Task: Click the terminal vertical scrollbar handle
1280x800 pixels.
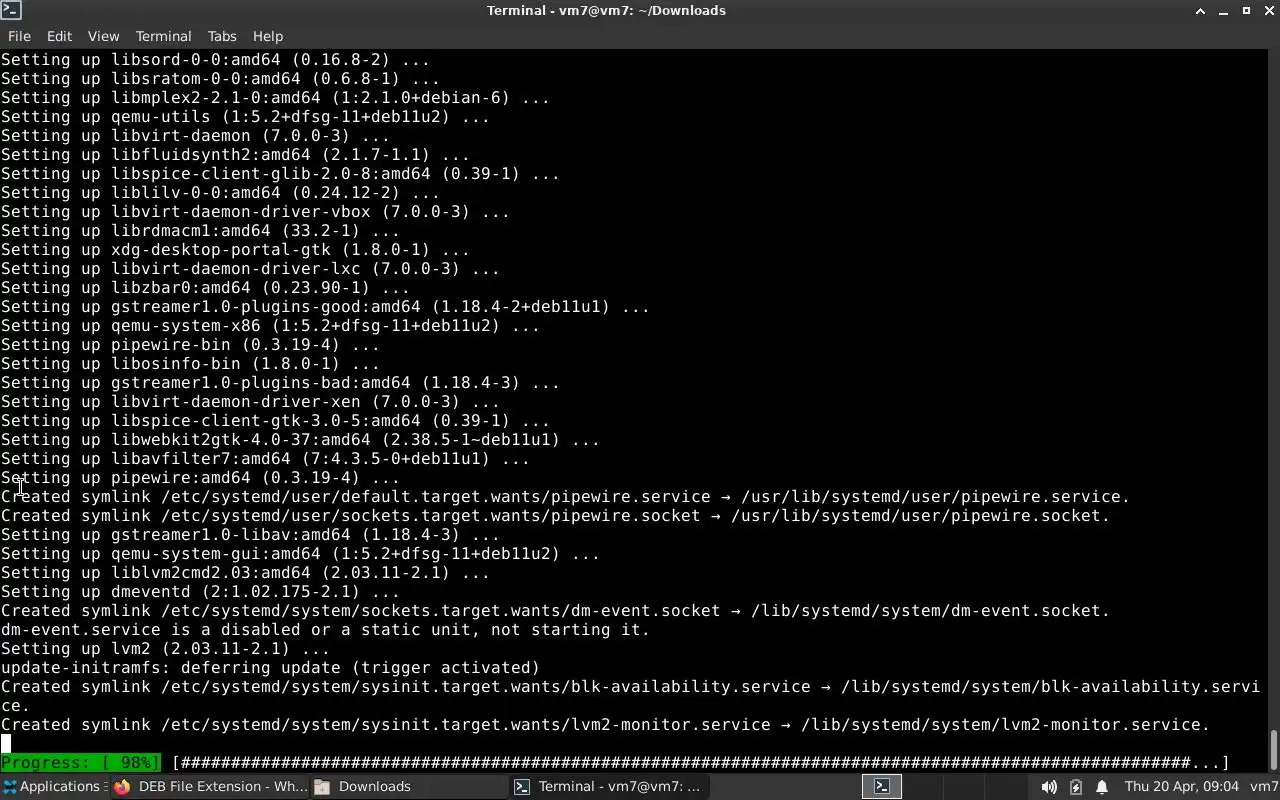Action: [x=1274, y=747]
